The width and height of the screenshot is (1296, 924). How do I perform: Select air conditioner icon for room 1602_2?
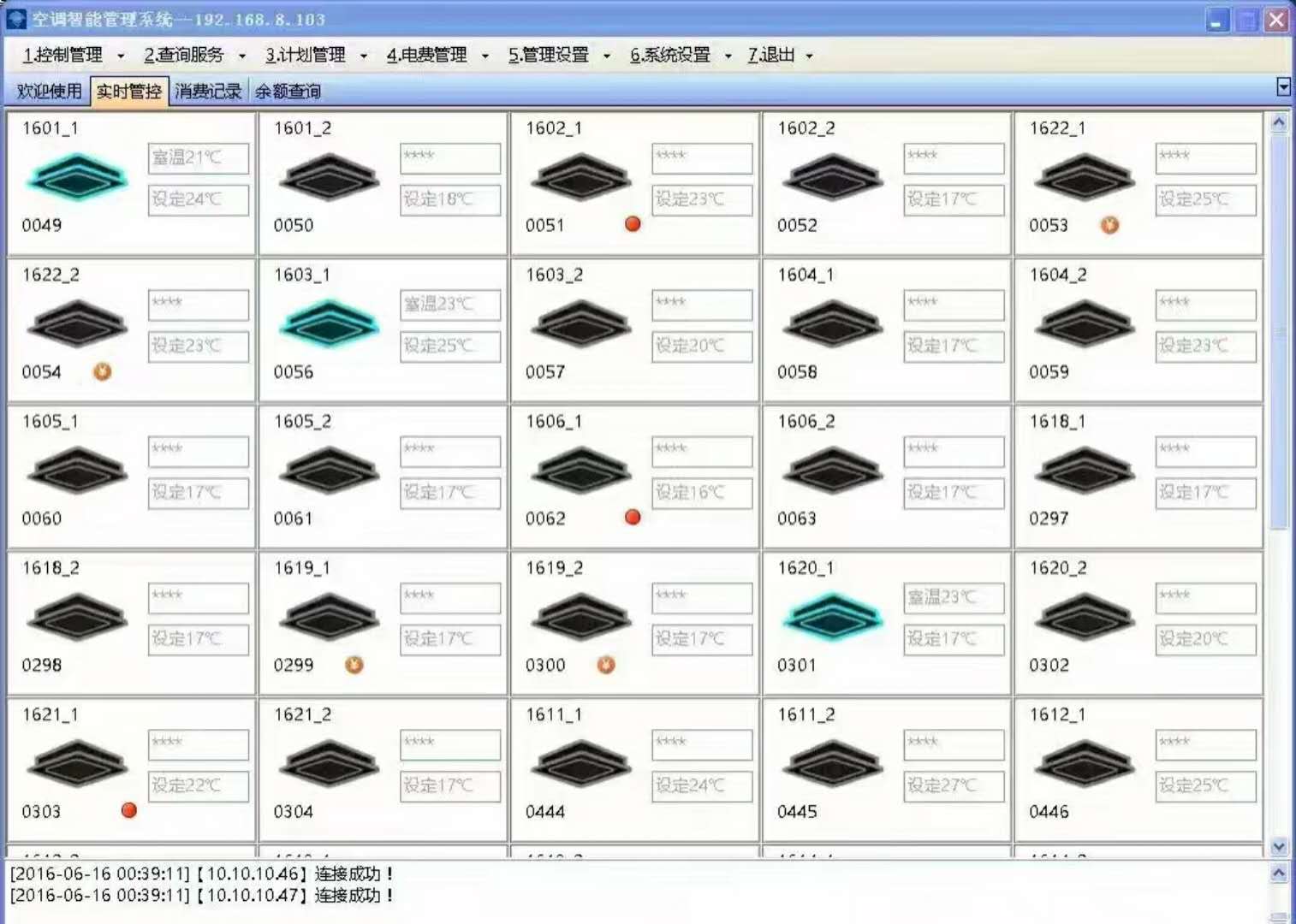(x=833, y=177)
